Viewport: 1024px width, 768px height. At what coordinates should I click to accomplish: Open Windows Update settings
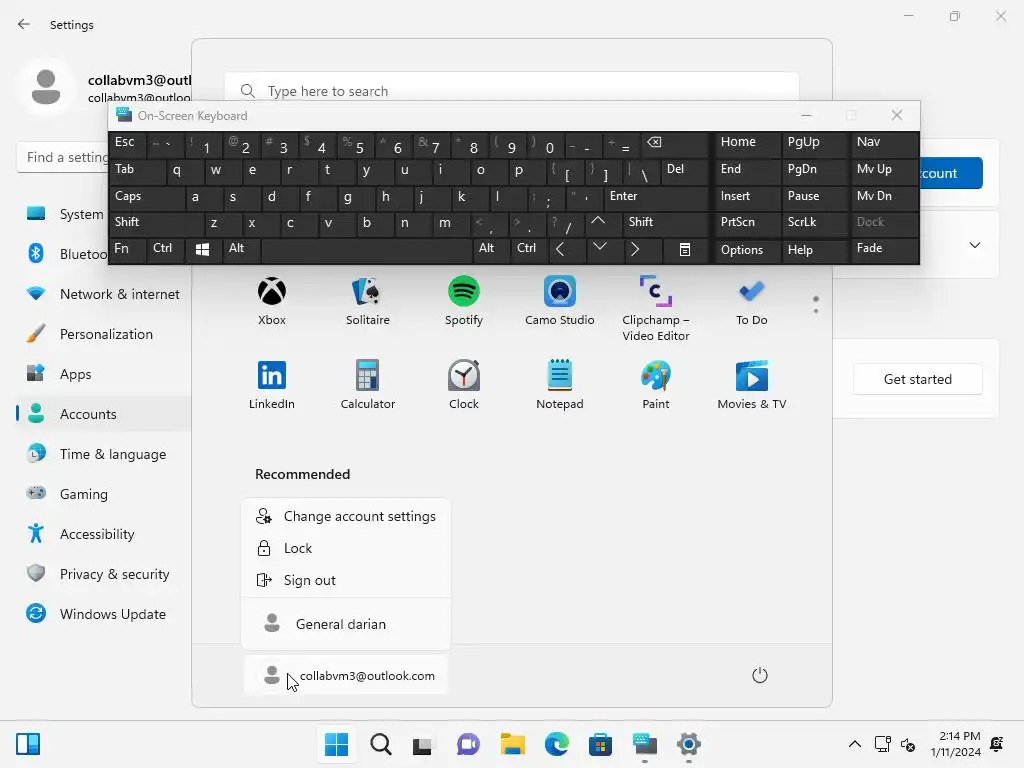(104, 615)
